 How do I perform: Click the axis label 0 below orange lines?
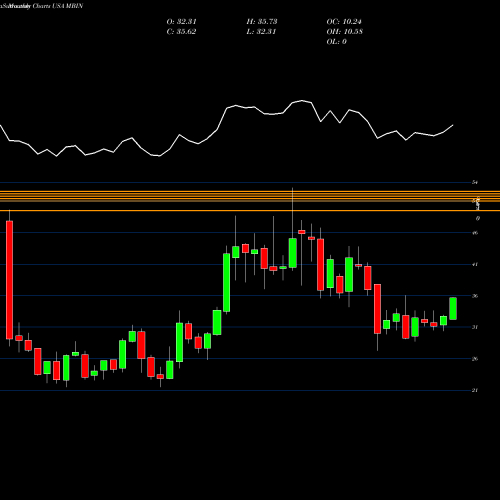(478, 218)
